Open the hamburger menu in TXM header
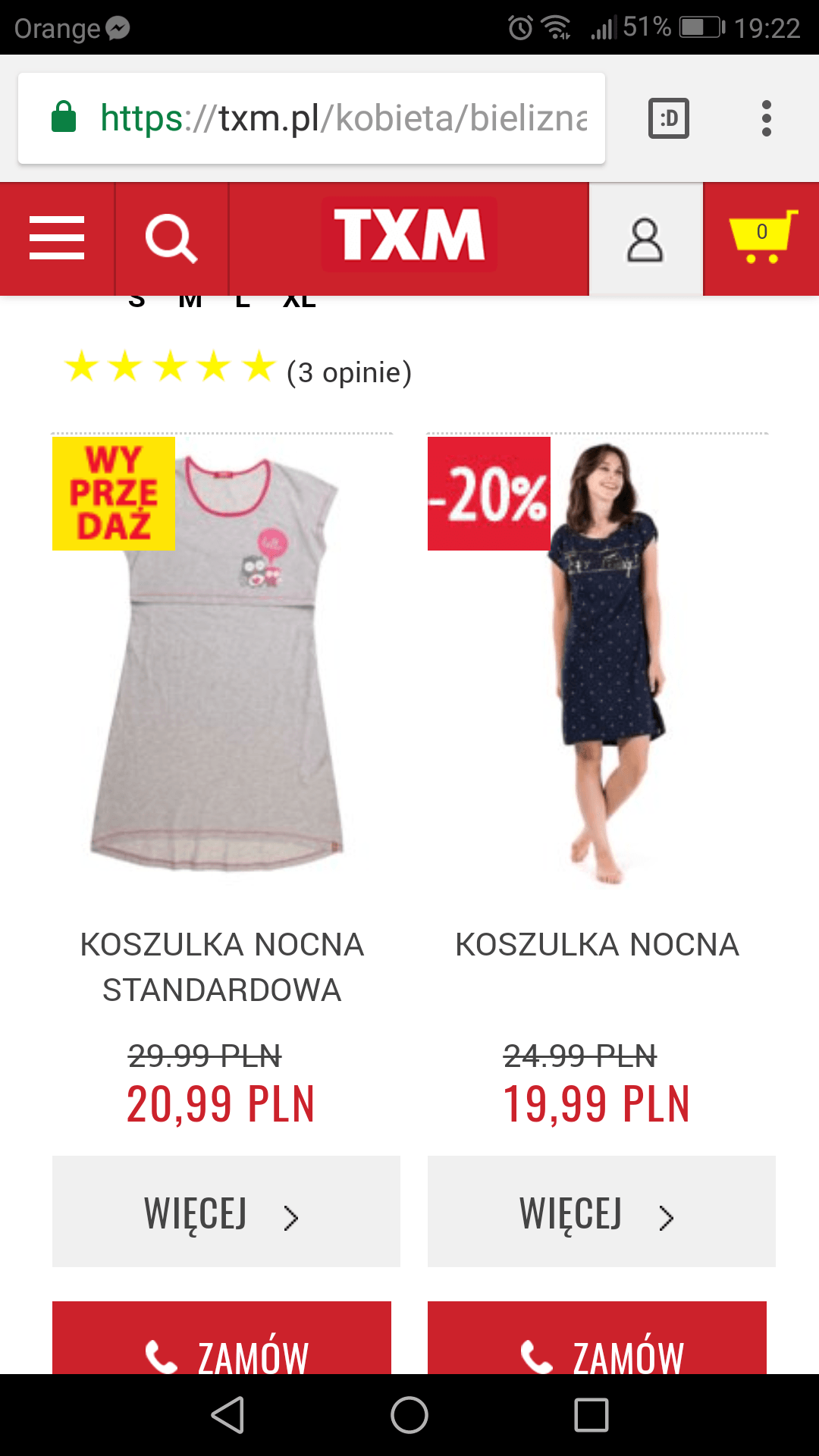The height and width of the screenshot is (1456, 819). click(x=57, y=238)
